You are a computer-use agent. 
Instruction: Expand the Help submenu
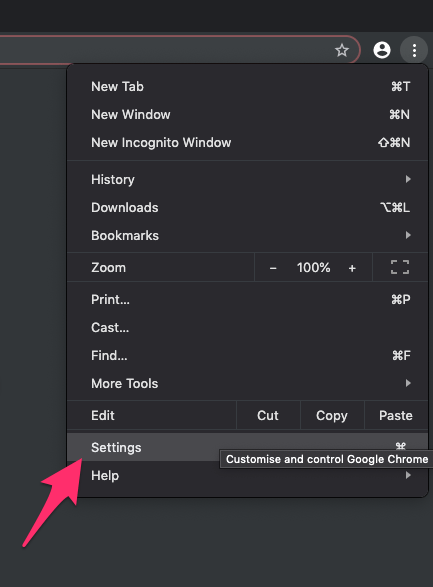tap(247, 475)
